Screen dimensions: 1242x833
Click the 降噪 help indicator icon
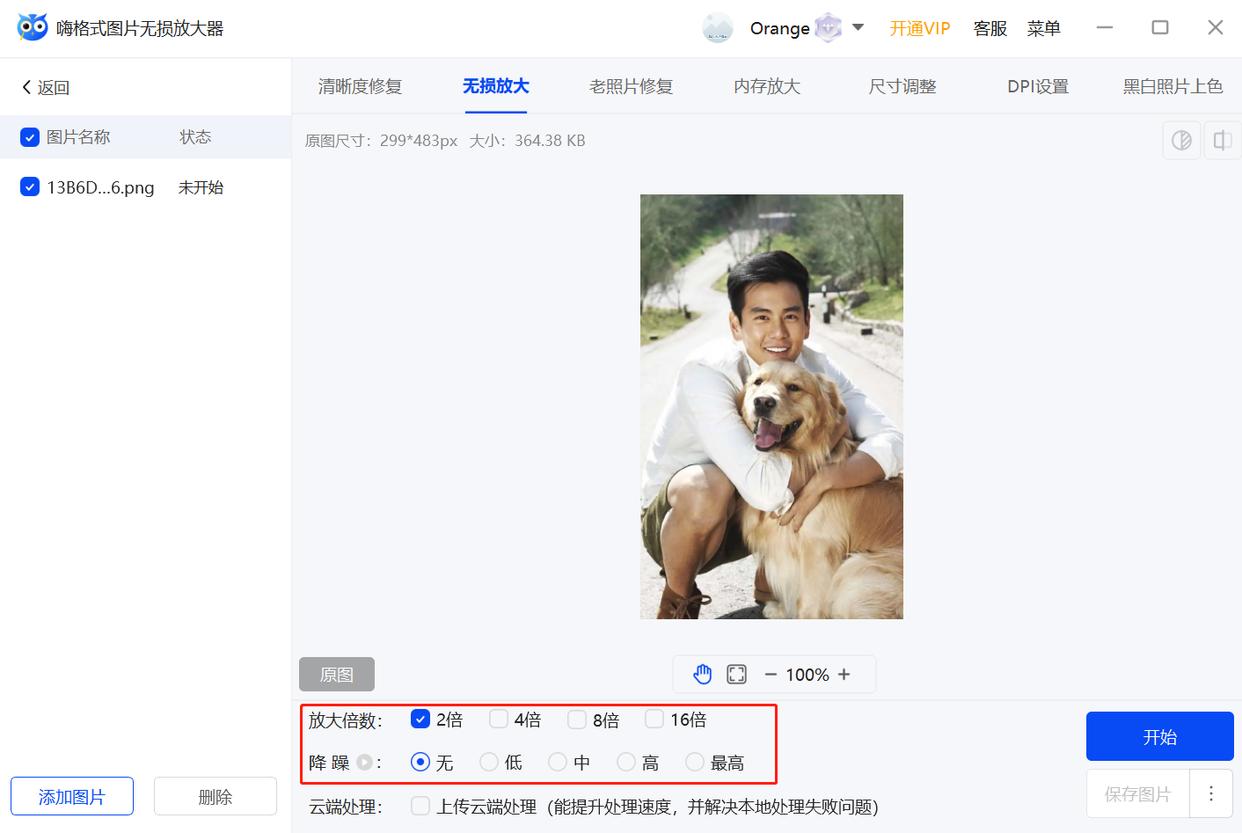[x=363, y=762]
